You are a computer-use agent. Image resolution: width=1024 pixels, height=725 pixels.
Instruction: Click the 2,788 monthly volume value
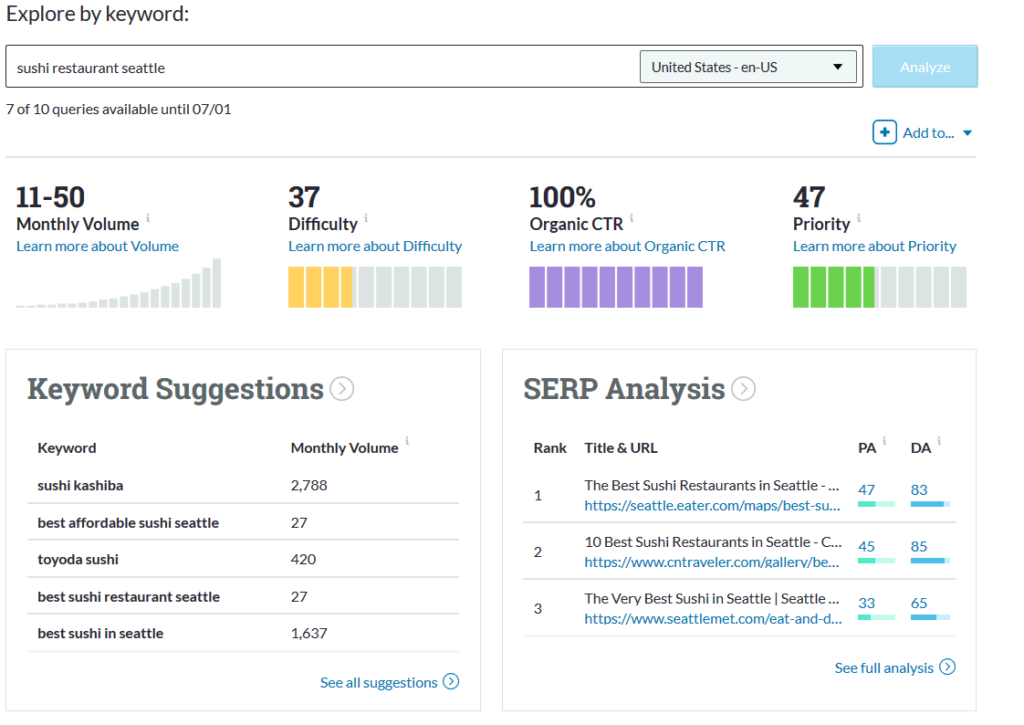[x=309, y=485]
